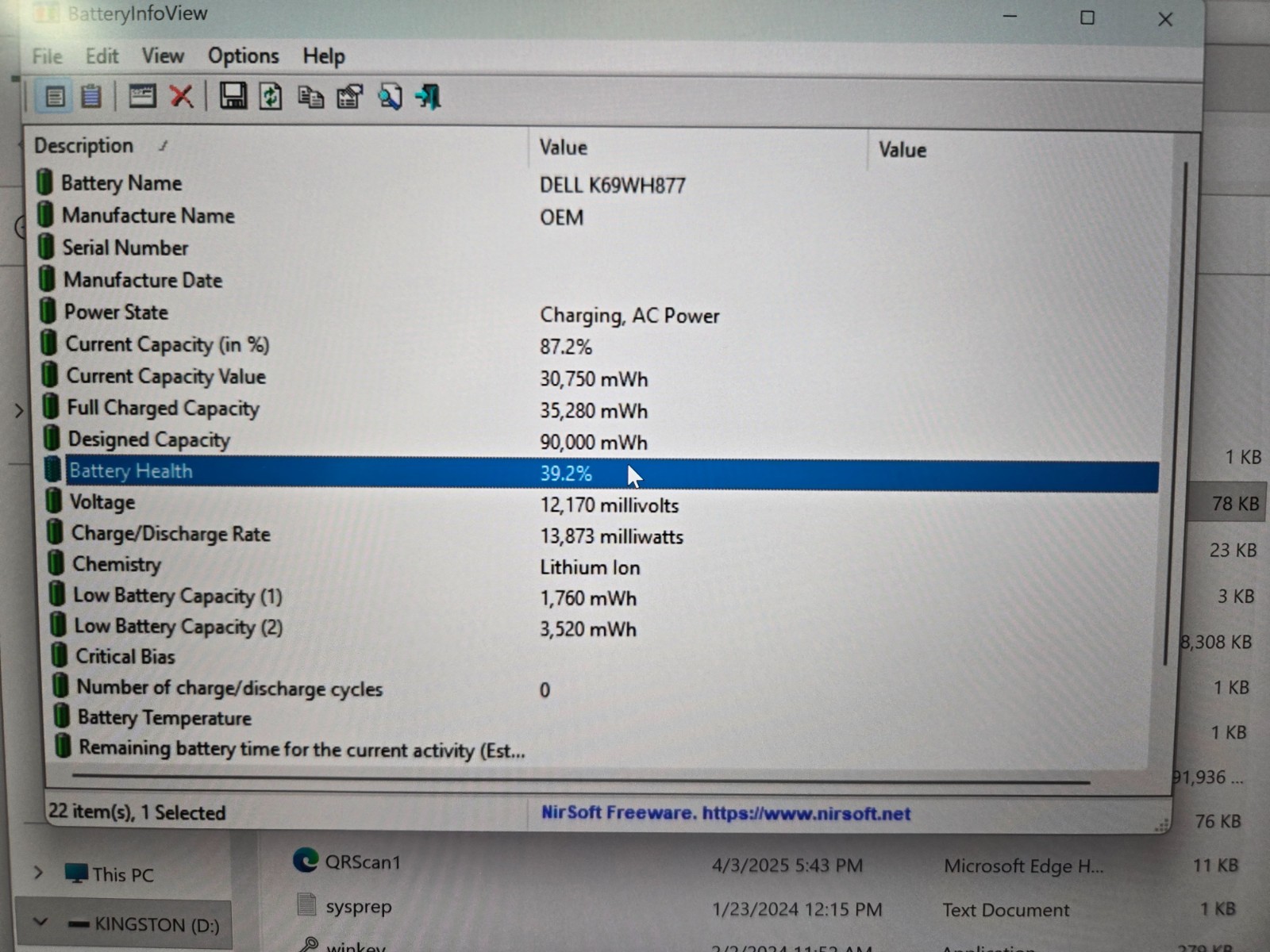1270x952 pixels.
Task: Select the sysprep file in Explorer
Action: point(358,907)
